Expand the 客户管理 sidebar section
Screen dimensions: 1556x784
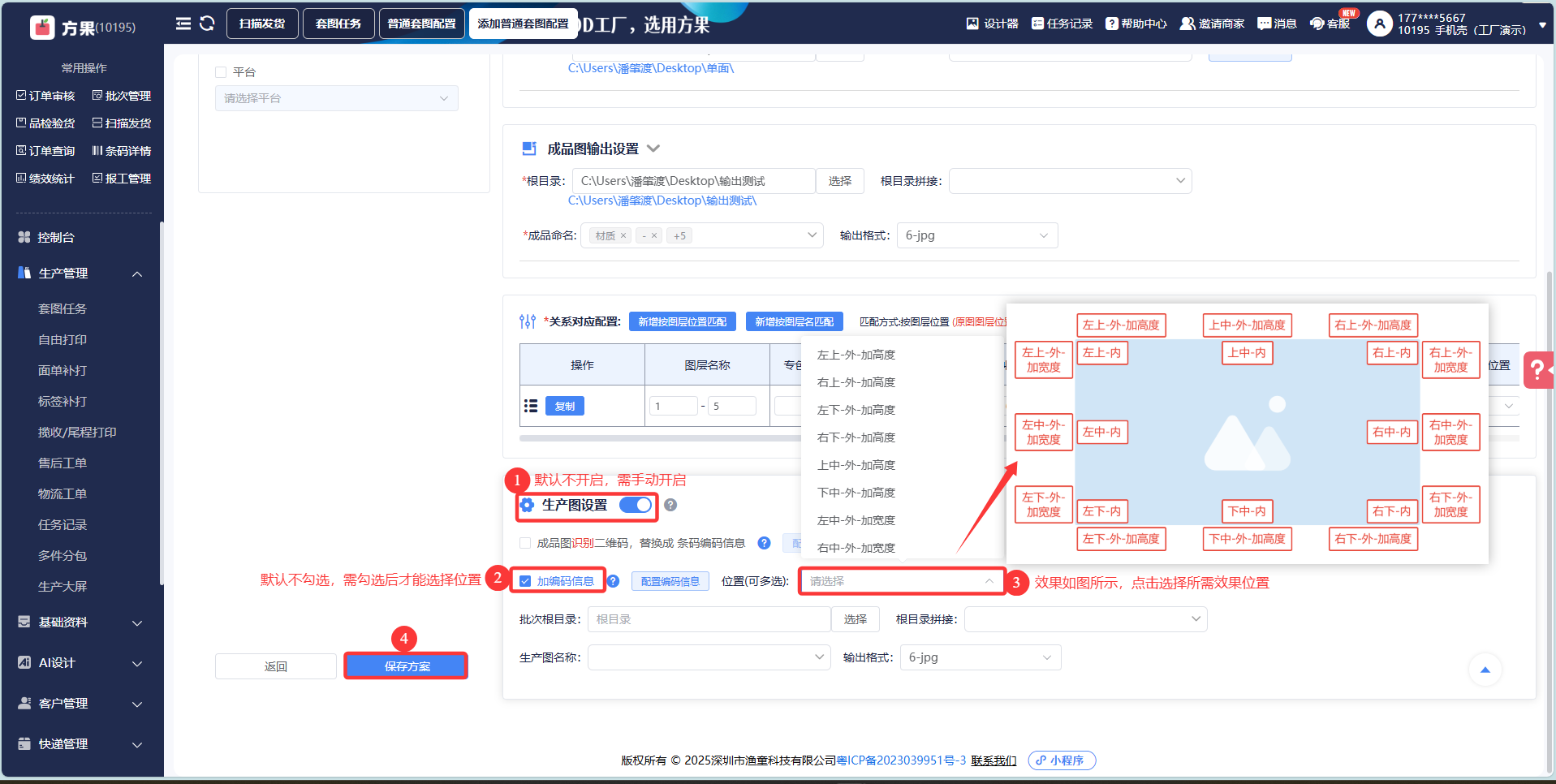pos(137,704)
